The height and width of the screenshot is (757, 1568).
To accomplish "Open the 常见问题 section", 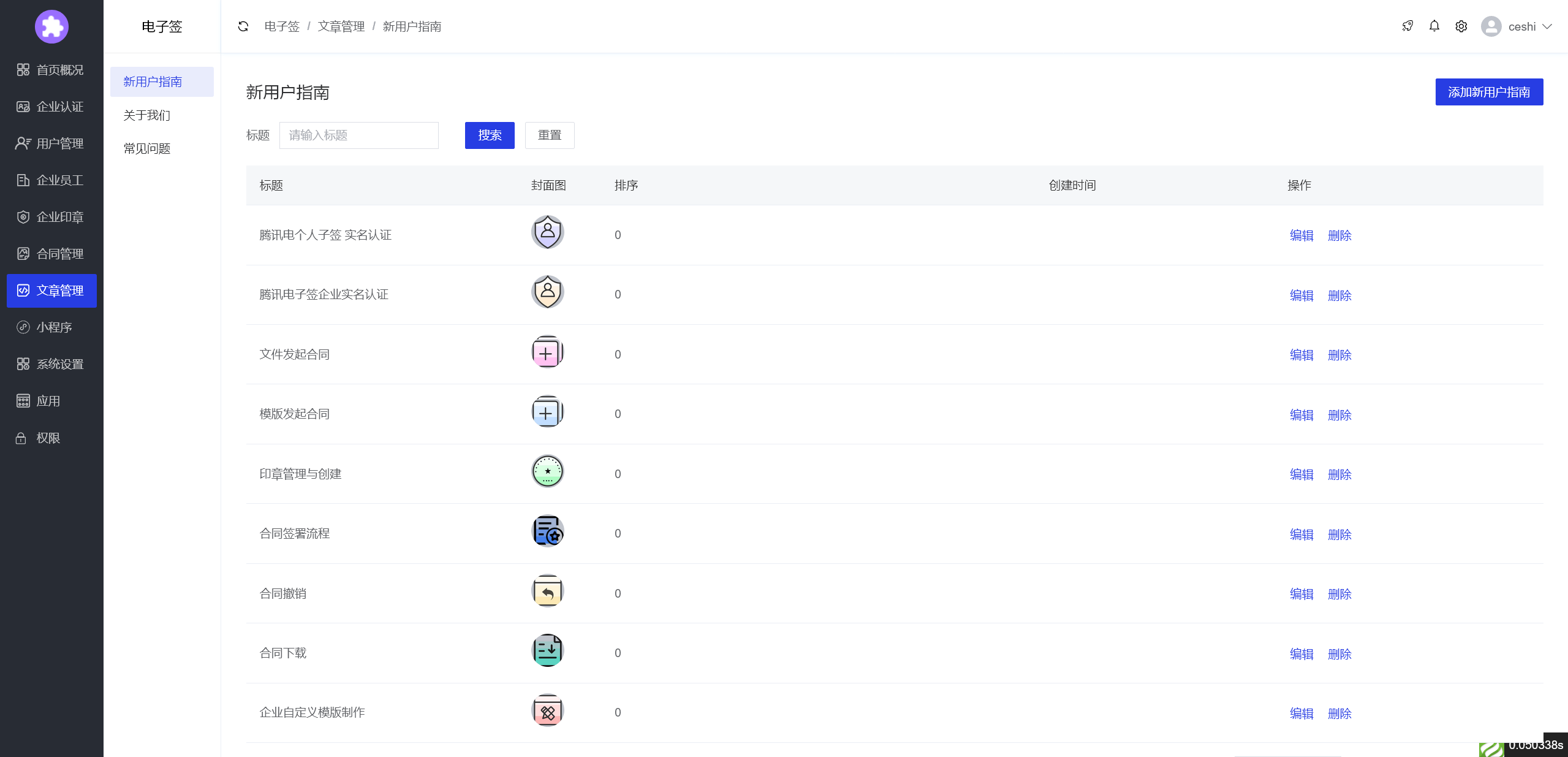I will 146,148.
